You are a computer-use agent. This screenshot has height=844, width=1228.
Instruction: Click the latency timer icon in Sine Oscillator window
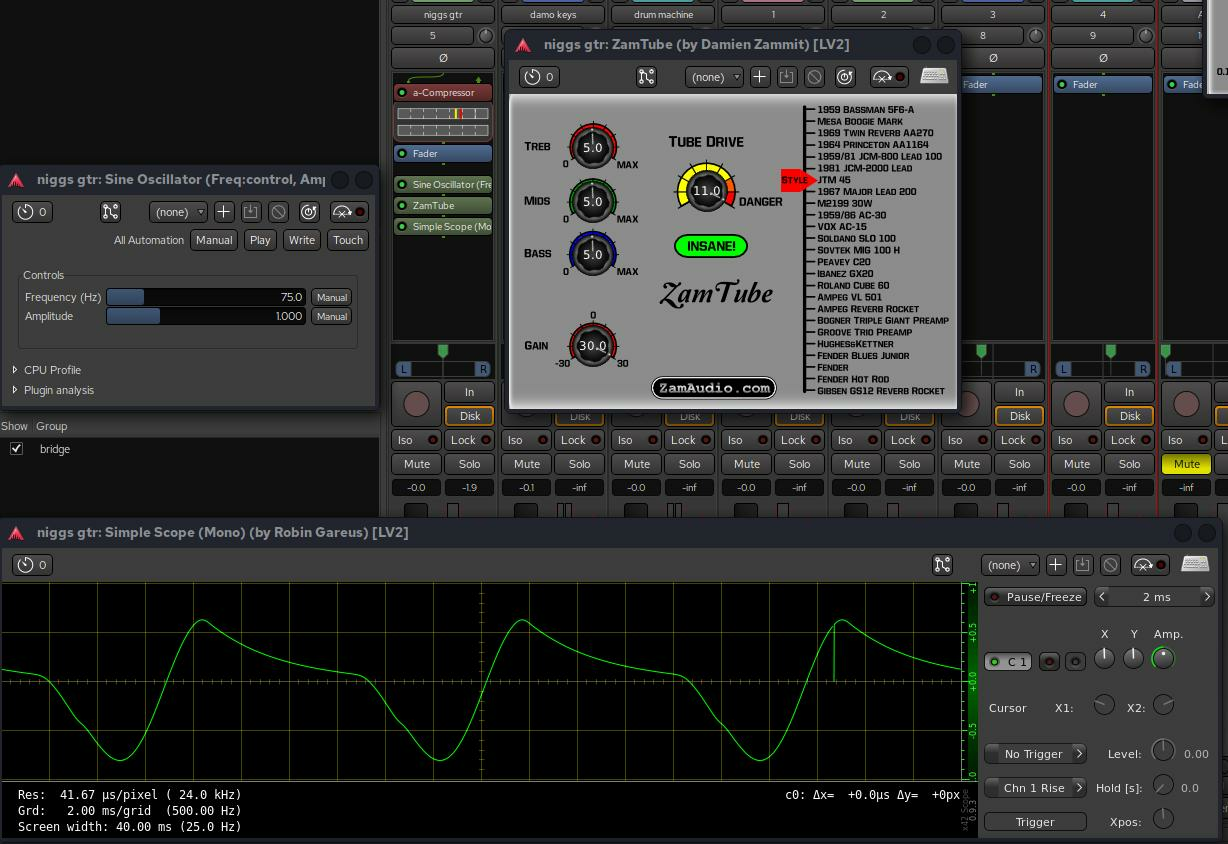[x=31, y=212]
